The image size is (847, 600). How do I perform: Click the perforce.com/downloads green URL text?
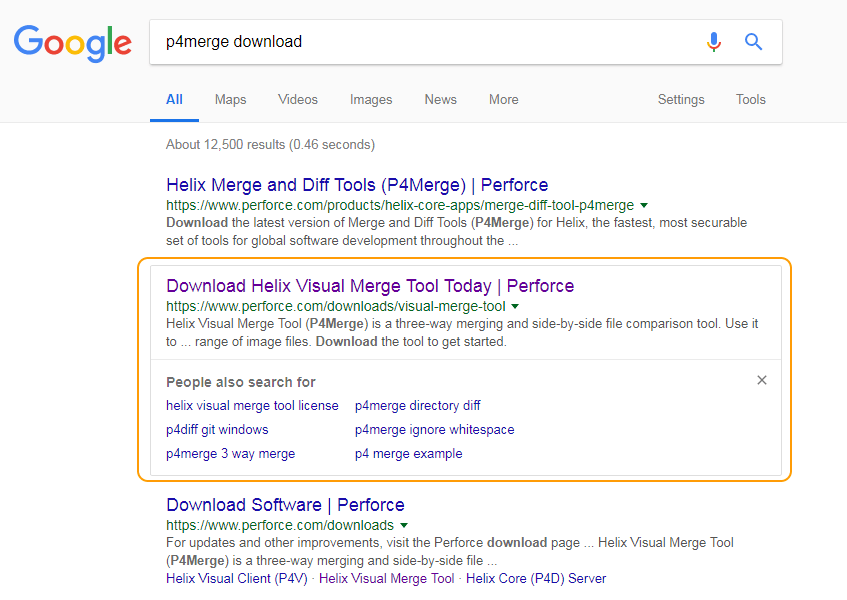pos(280,525)
